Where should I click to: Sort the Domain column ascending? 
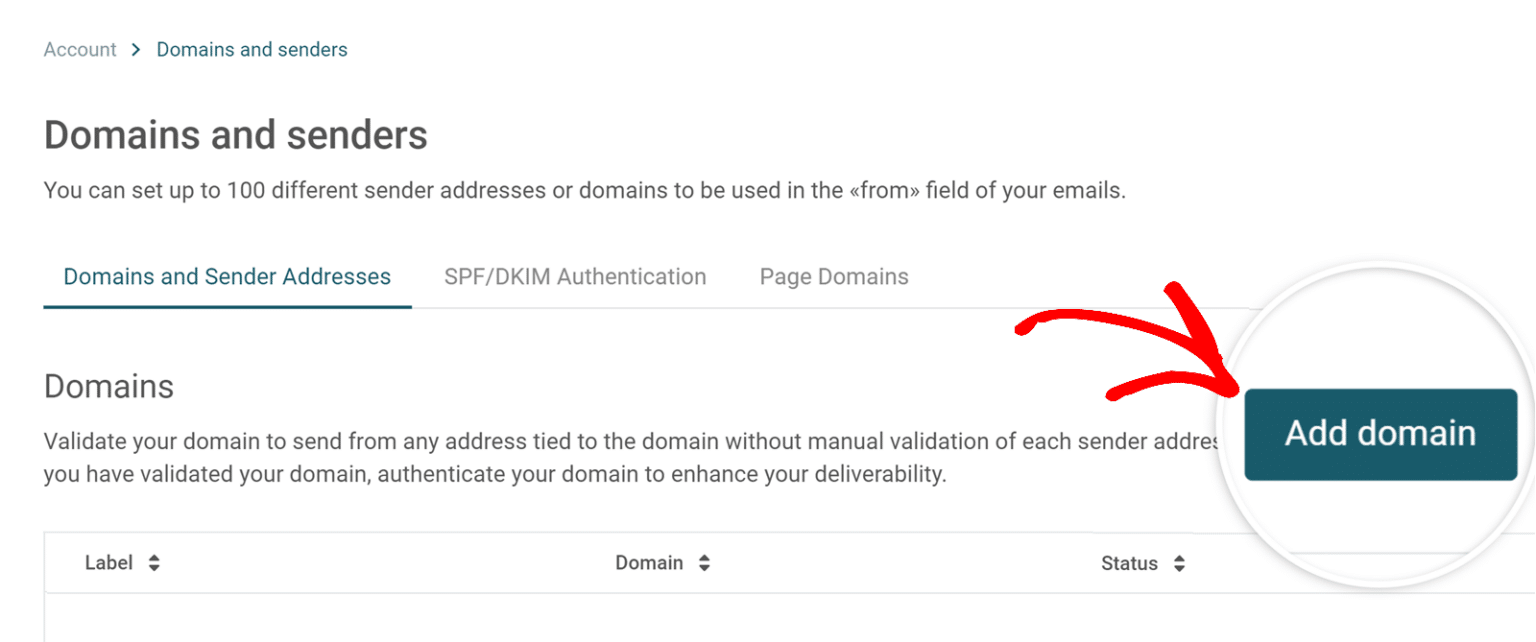pos(703,558)
